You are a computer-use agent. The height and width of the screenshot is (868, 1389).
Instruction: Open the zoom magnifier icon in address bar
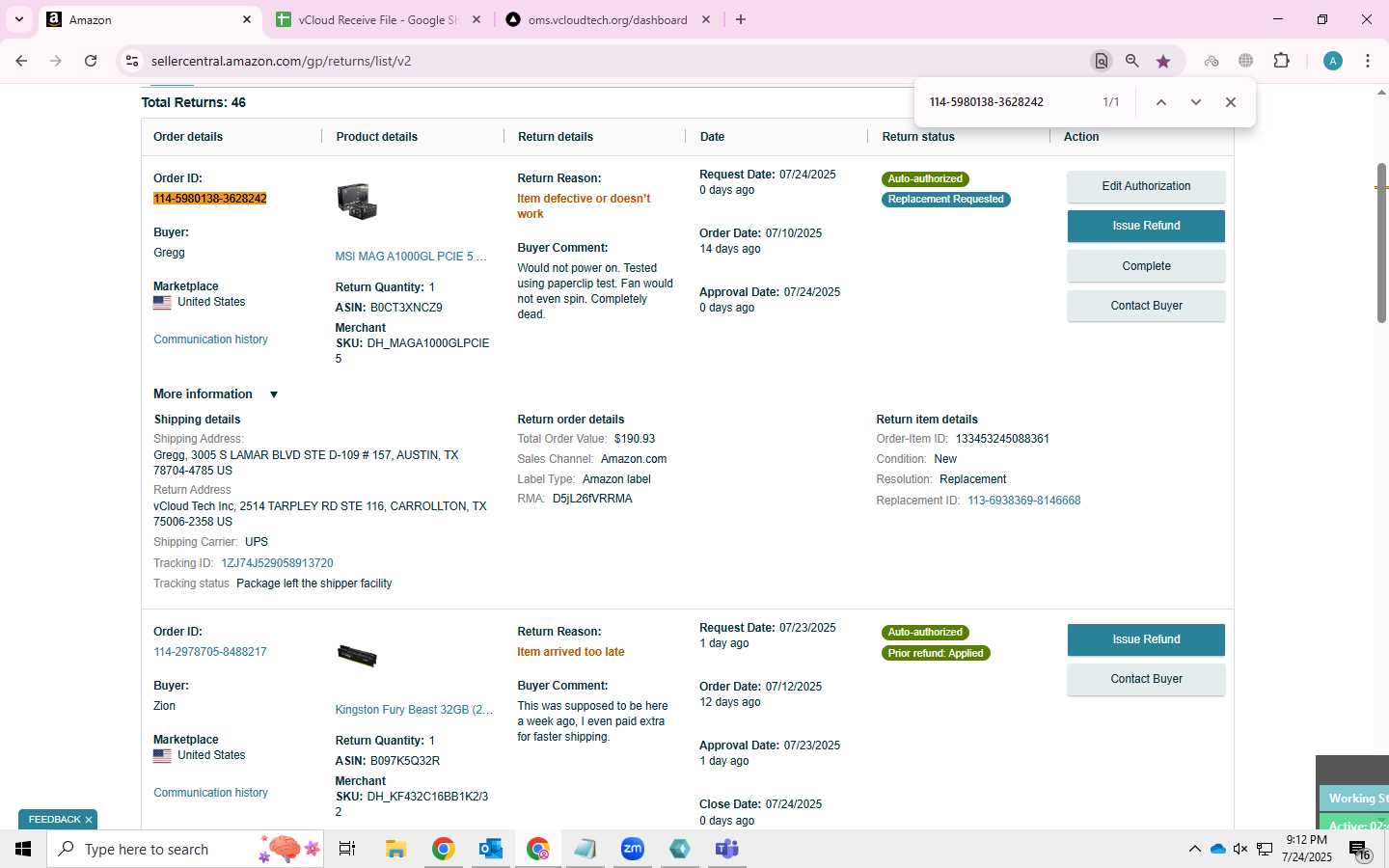[1132, 61]
